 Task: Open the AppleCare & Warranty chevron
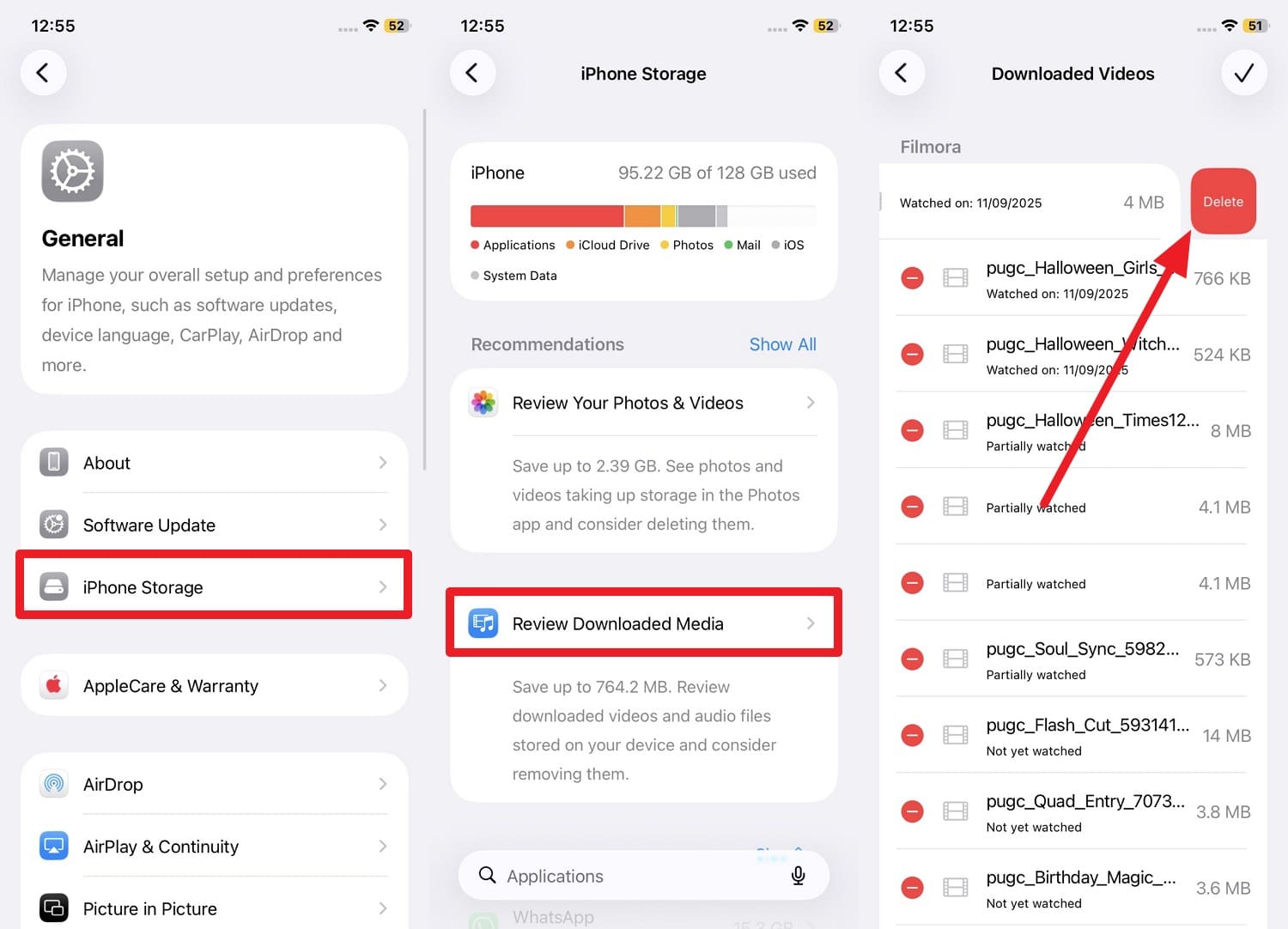383,685
